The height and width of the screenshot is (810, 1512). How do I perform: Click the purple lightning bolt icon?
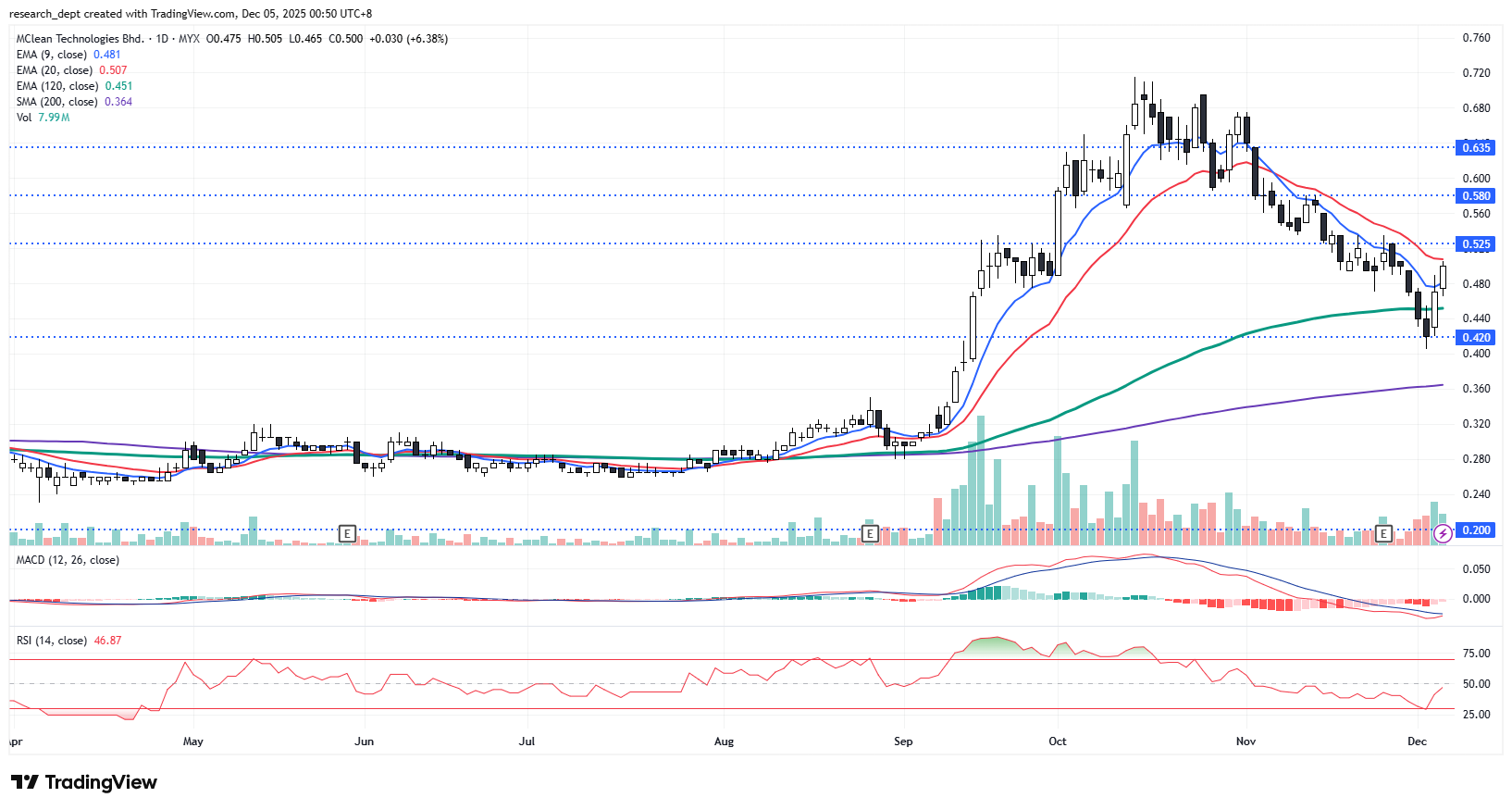tap(1442, 533)
